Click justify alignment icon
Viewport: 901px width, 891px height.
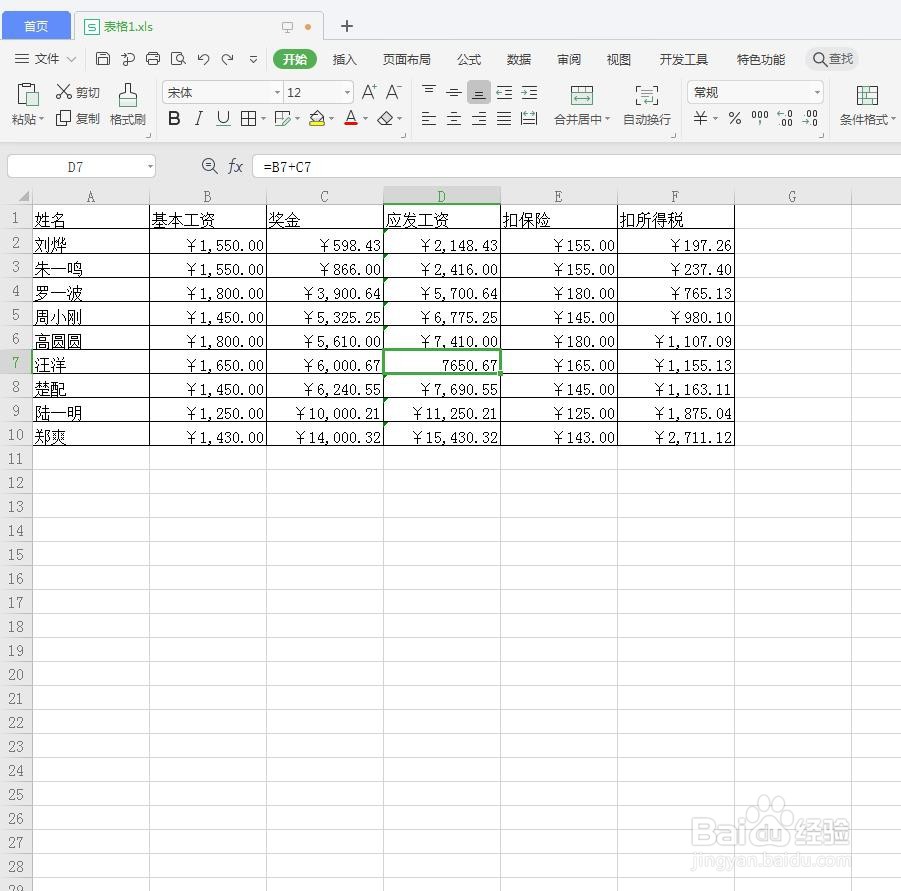click(504, 118)
